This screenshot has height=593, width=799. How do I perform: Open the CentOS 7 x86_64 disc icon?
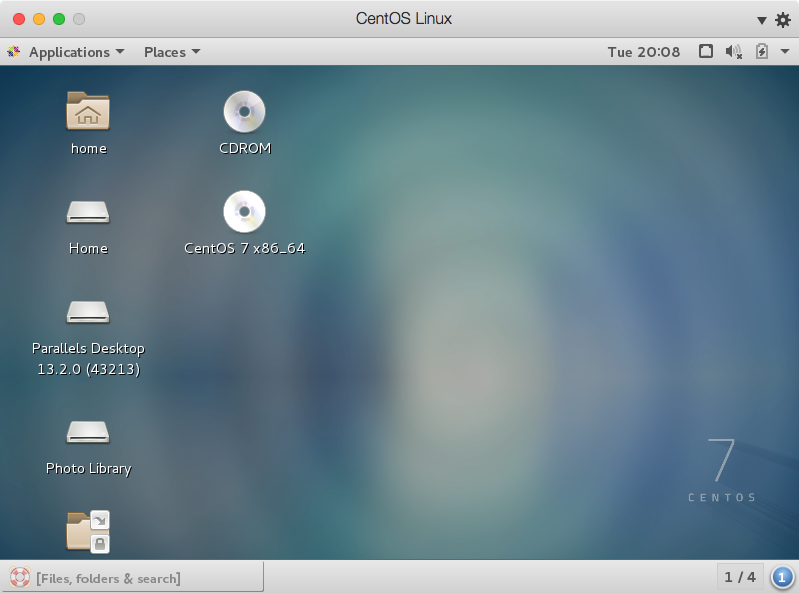coord(245,211)
